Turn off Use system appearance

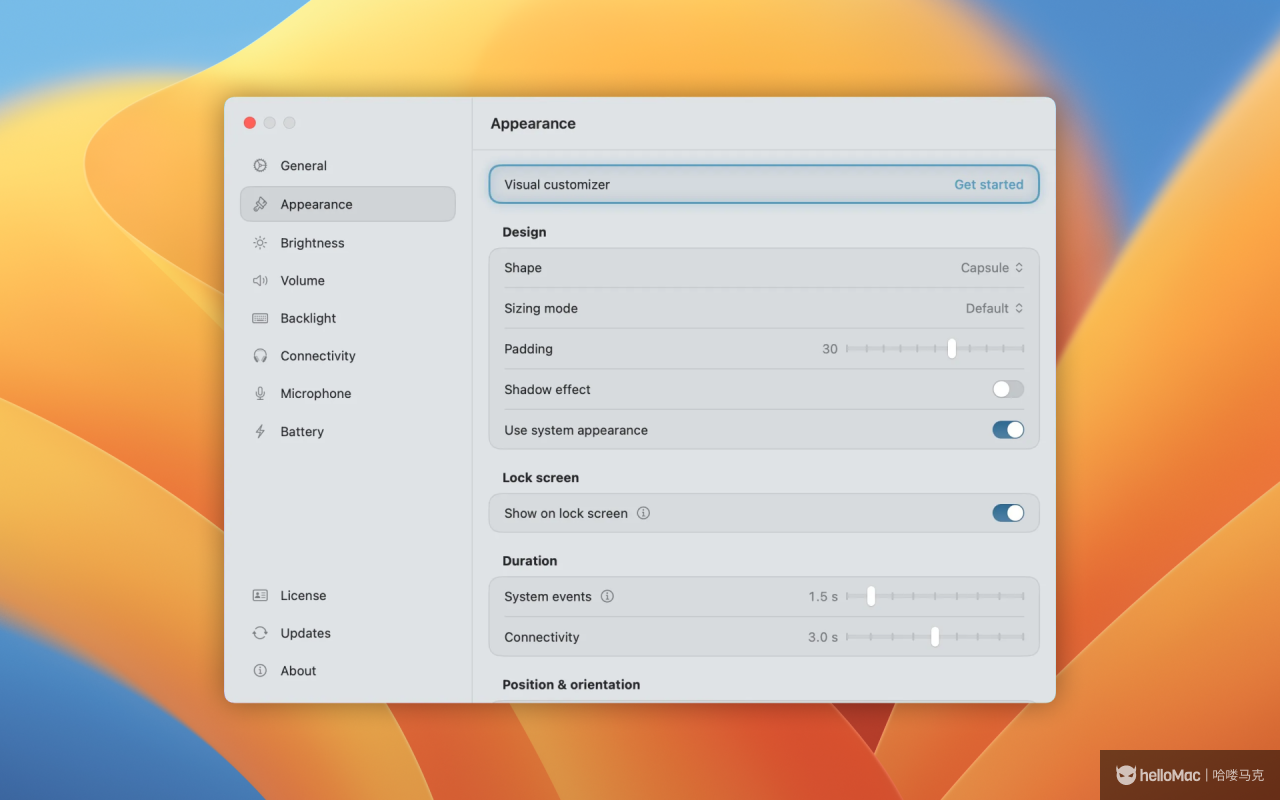point(1008,430)
